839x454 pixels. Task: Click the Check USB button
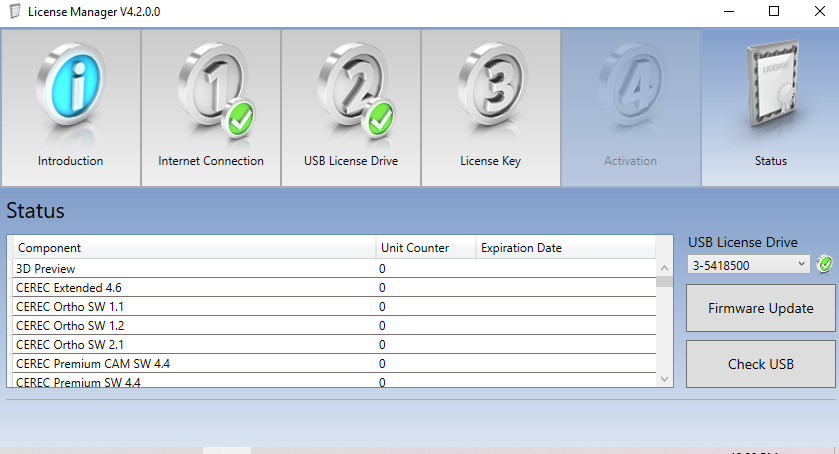[760, 364]
